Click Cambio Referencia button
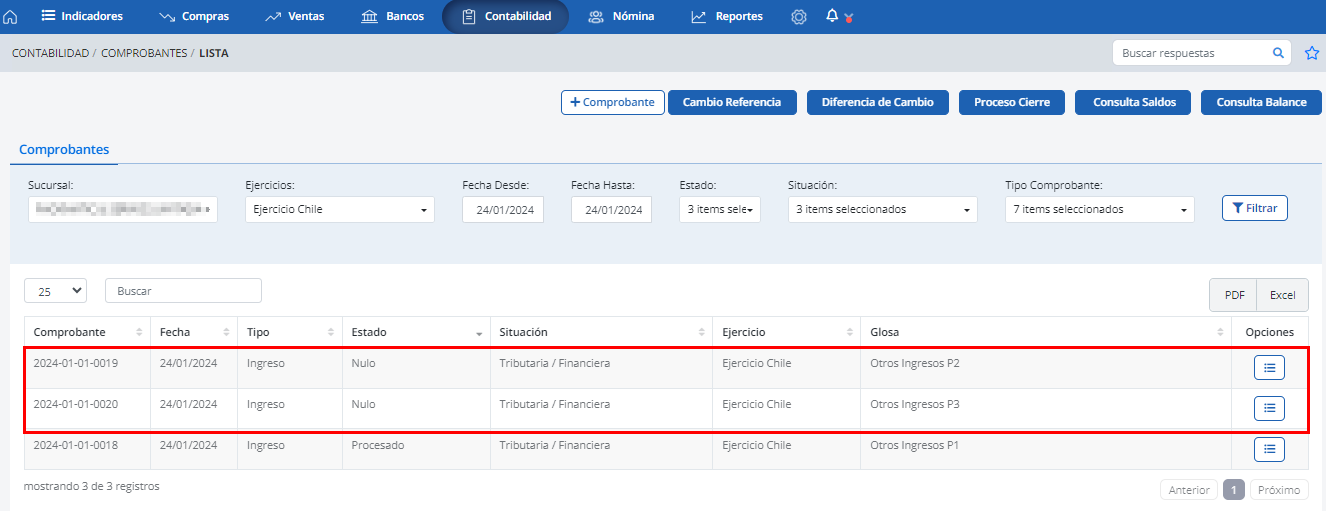This screenshot has width=1326, height=511. (732, 102)
